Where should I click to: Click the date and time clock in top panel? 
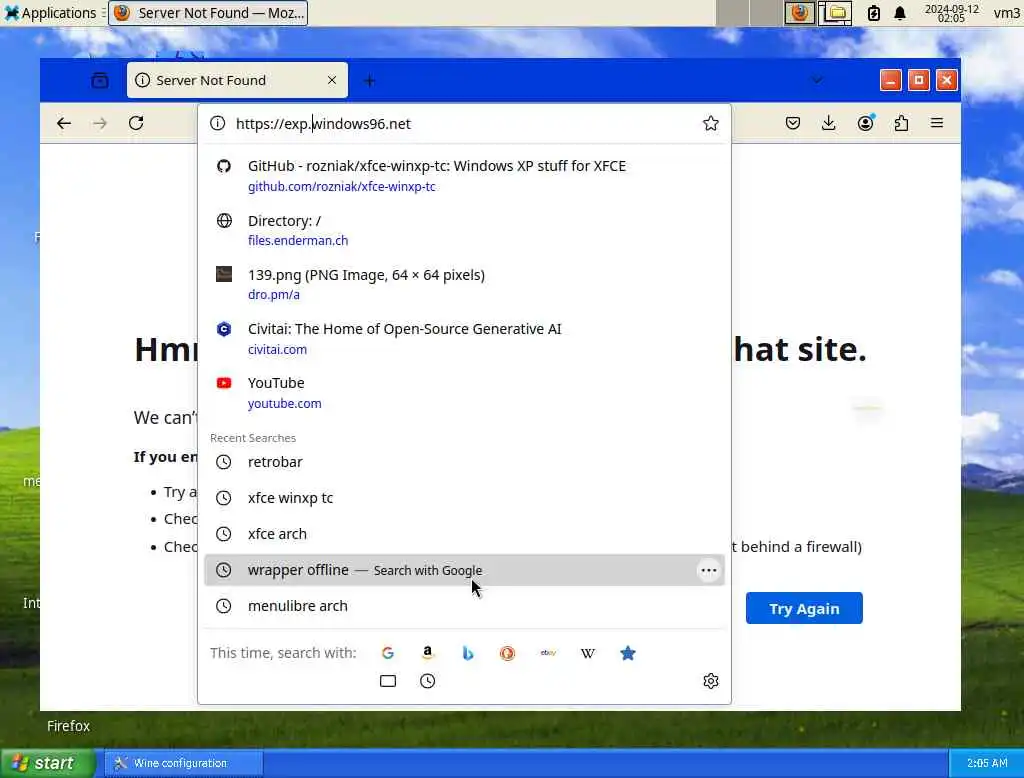tap(952, 13)
